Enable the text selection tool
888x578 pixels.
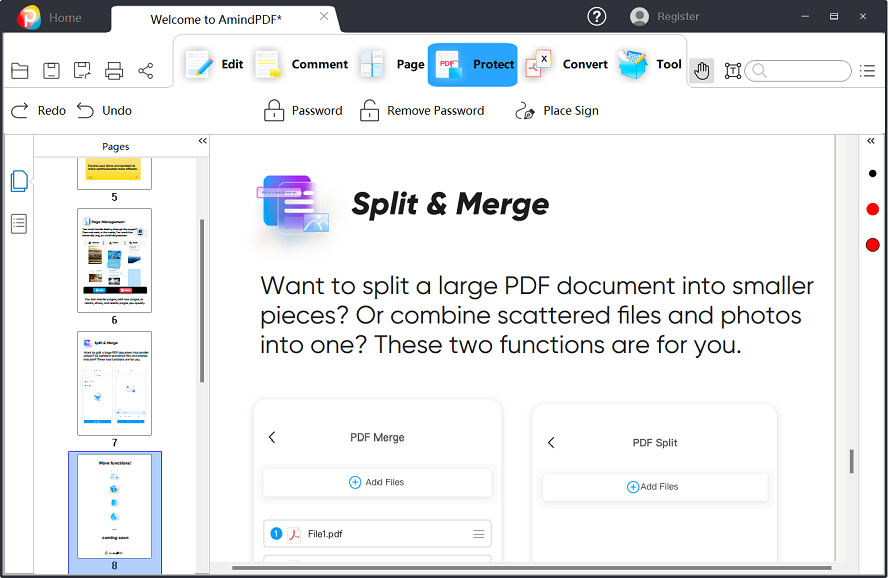(x=732, y=70)
